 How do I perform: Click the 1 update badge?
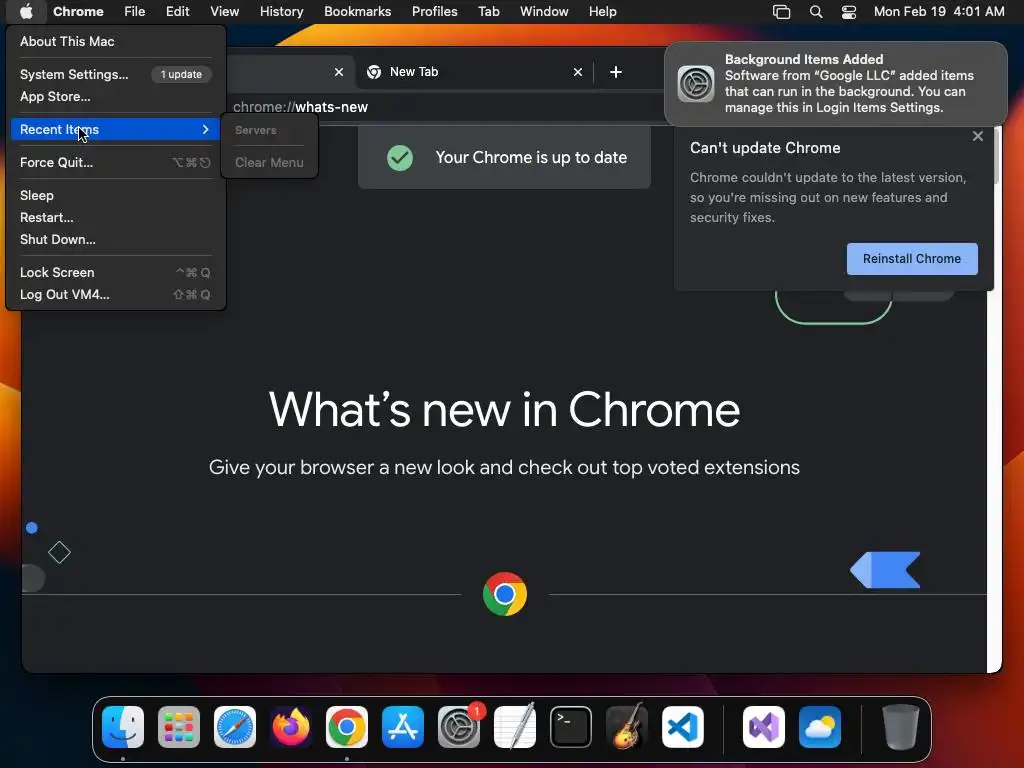coord(181,74)
